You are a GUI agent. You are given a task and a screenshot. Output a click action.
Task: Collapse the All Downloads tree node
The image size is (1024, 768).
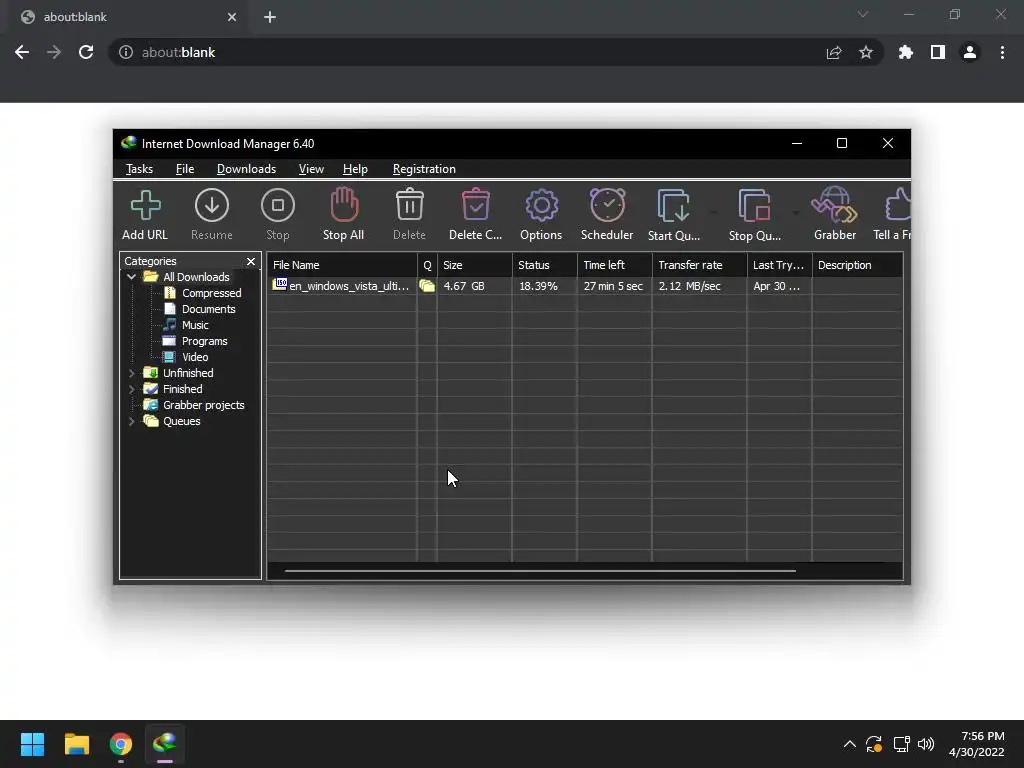click(131, 277)
